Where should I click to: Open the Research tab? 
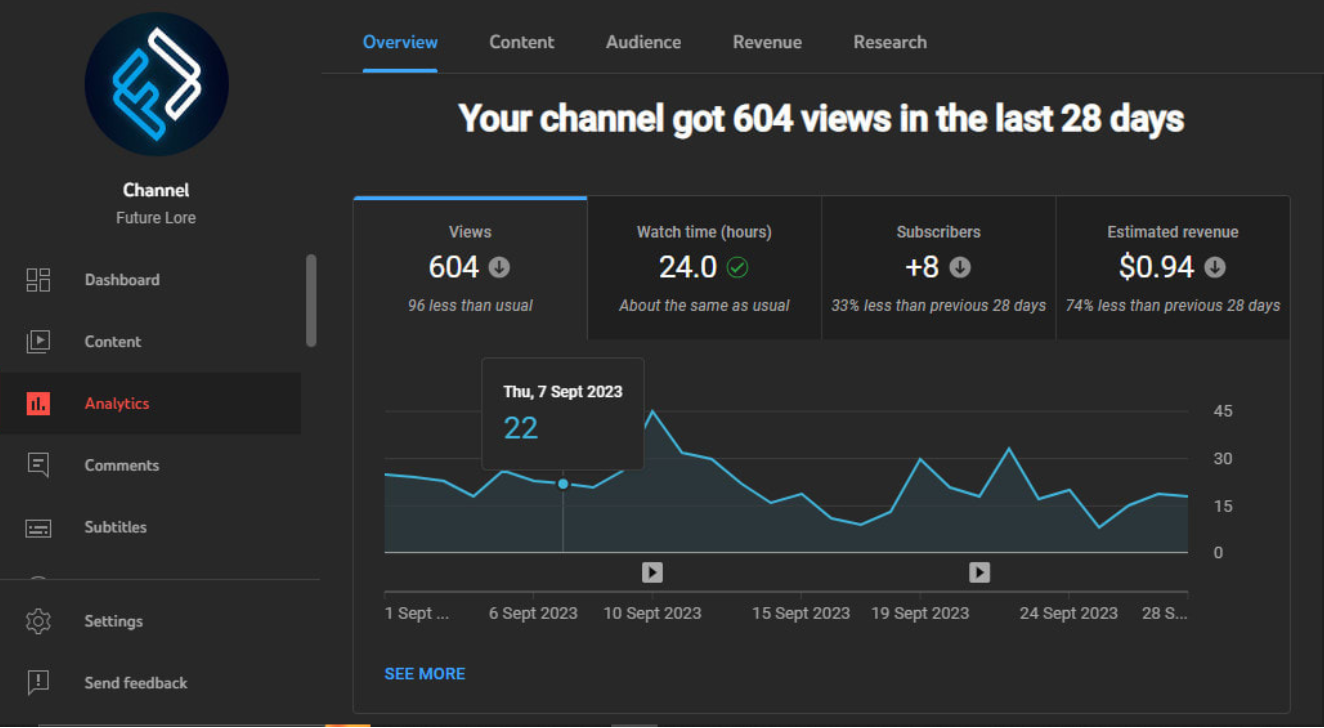click(889, 42)
